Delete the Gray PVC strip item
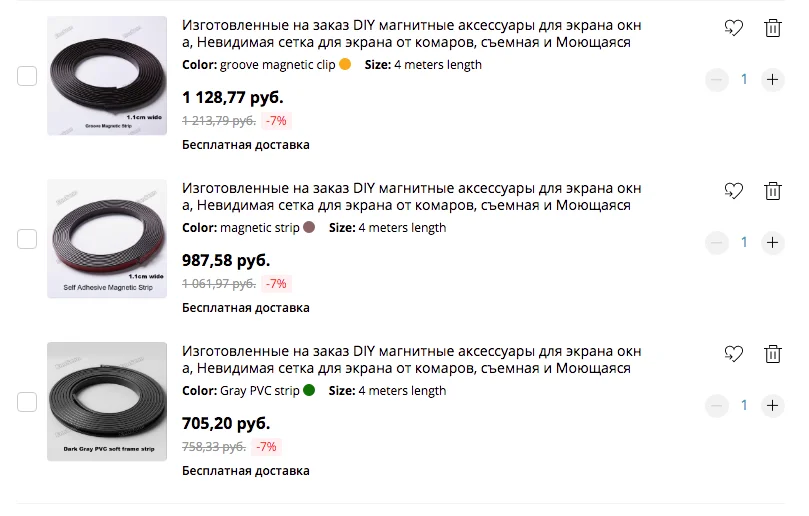The height and width of the screenshot is (516, 809). (x=772, y=354)
